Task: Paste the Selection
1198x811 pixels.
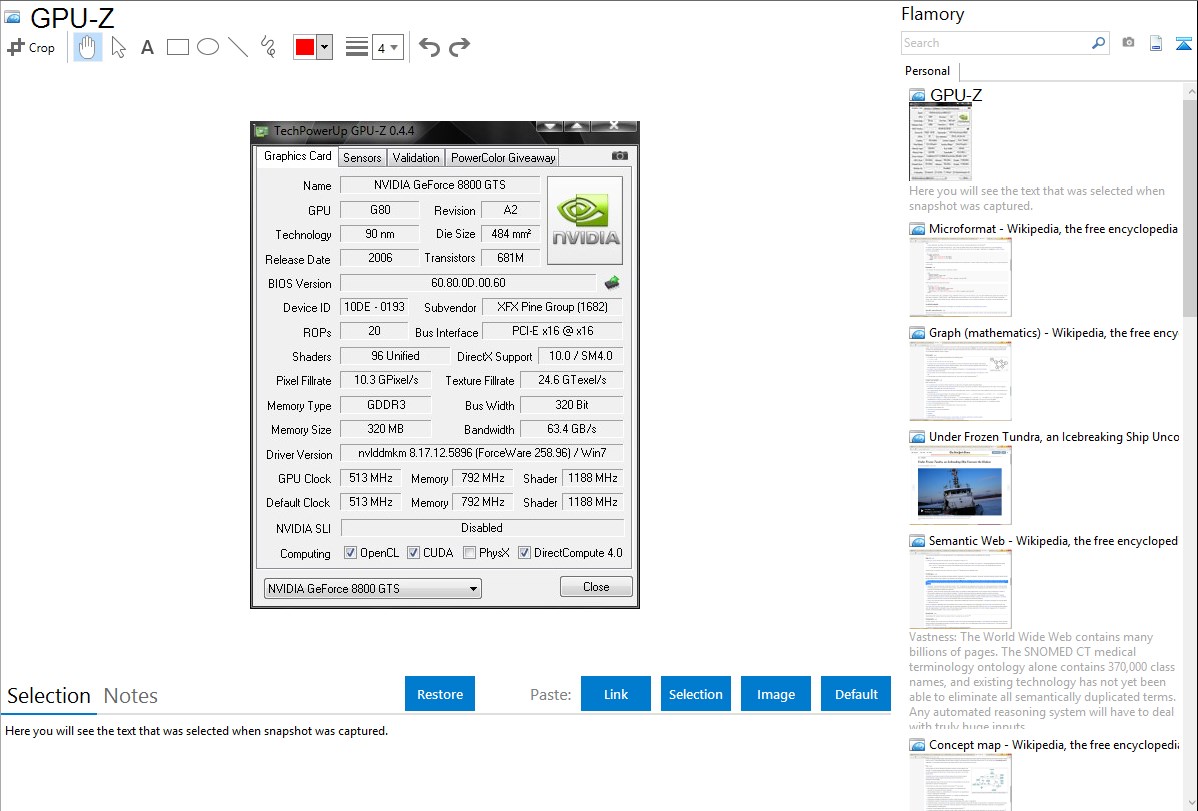Action: (x=696, y=694)
